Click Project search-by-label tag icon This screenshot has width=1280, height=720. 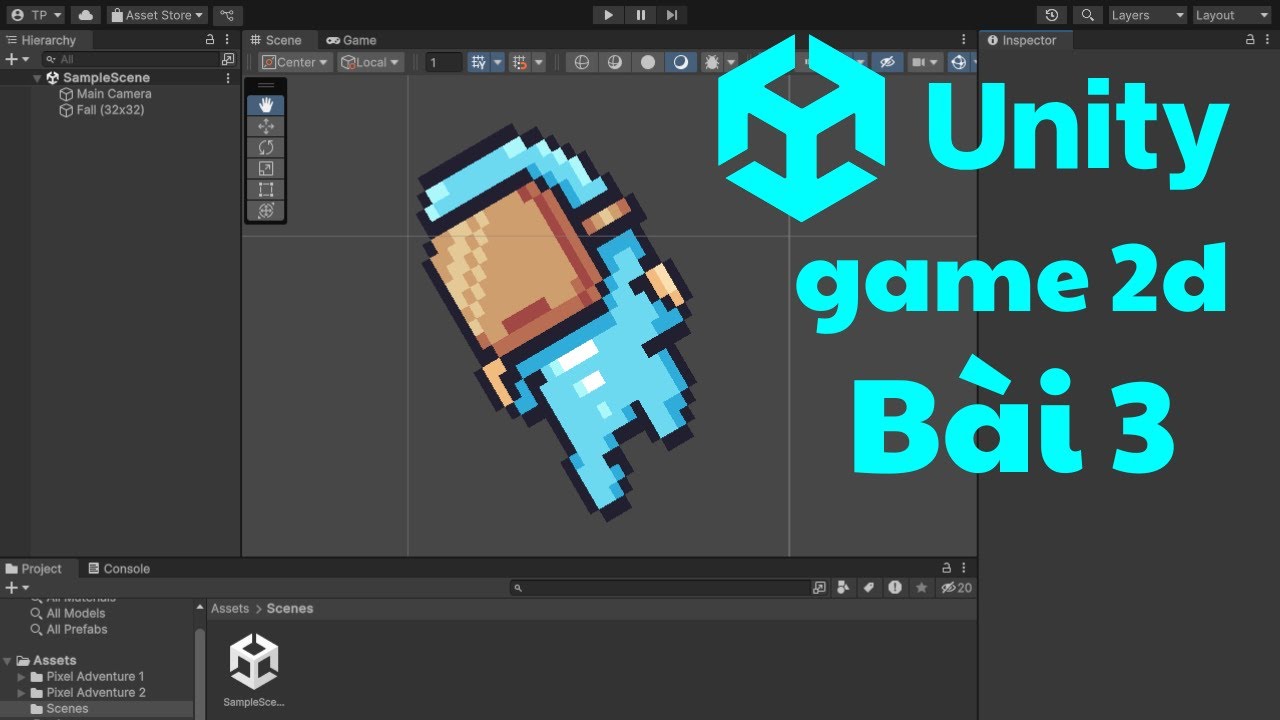869,588
